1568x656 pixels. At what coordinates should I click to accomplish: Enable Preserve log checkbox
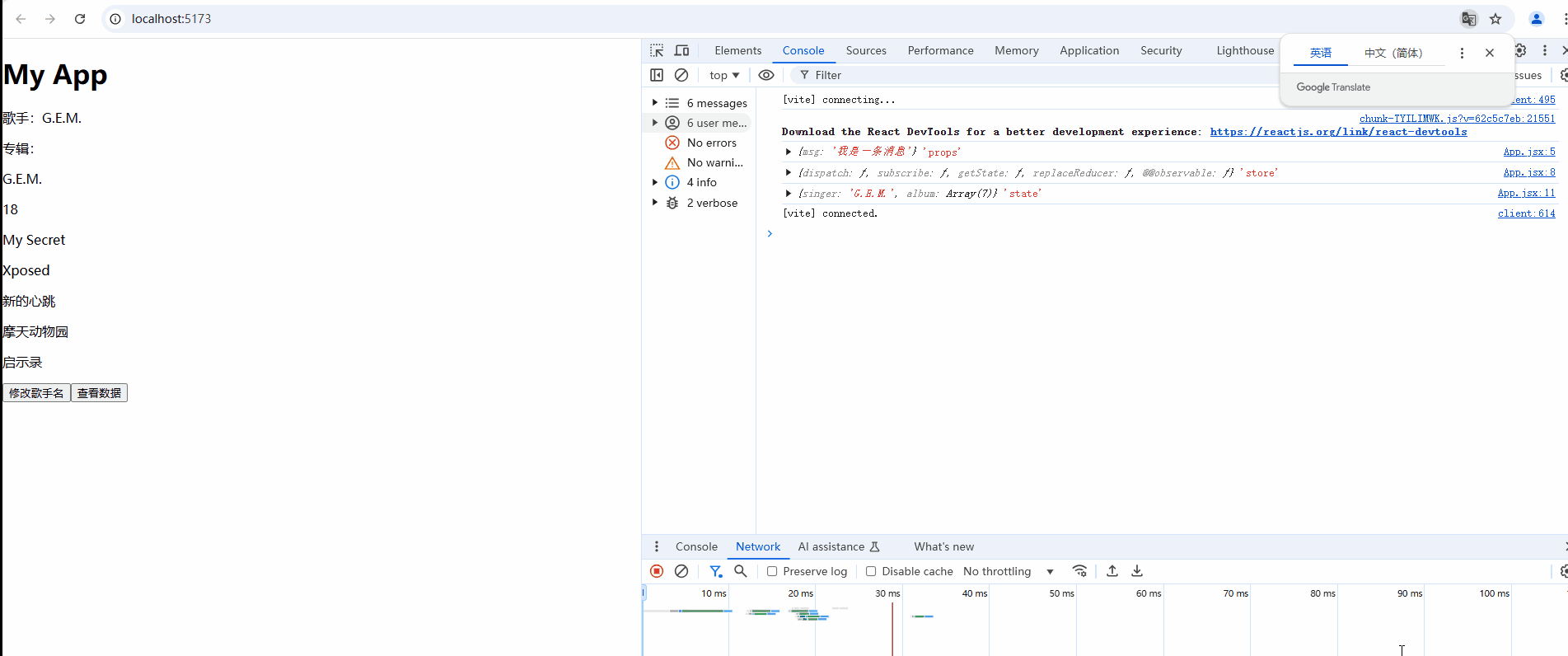[x=772, y=571]
